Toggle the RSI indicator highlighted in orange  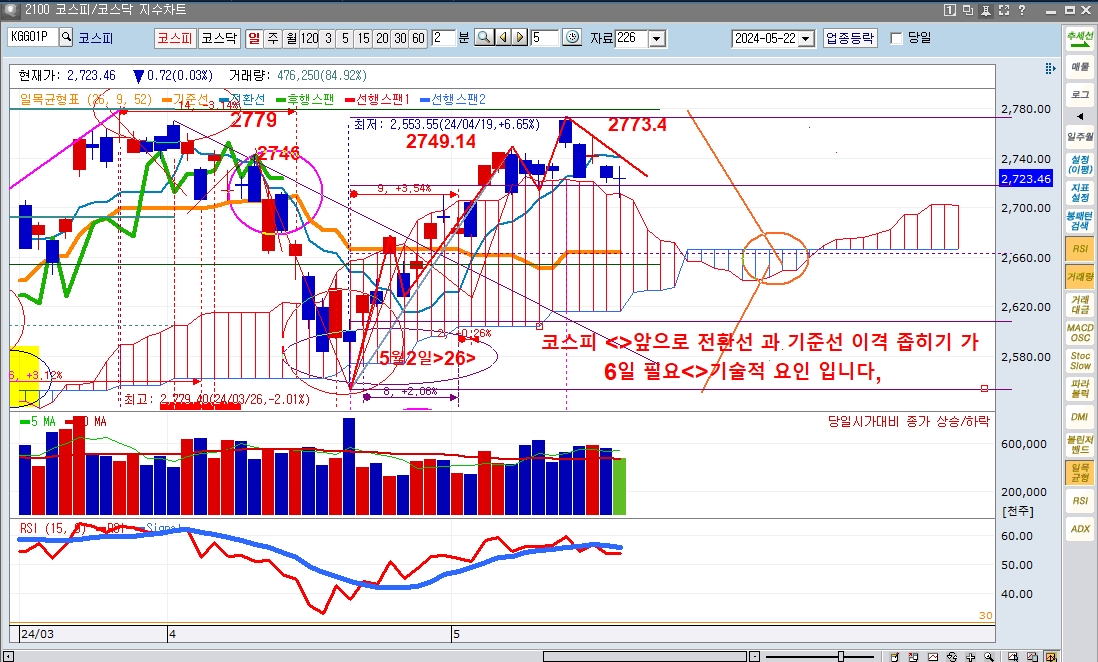click(x=1080, y=249)
